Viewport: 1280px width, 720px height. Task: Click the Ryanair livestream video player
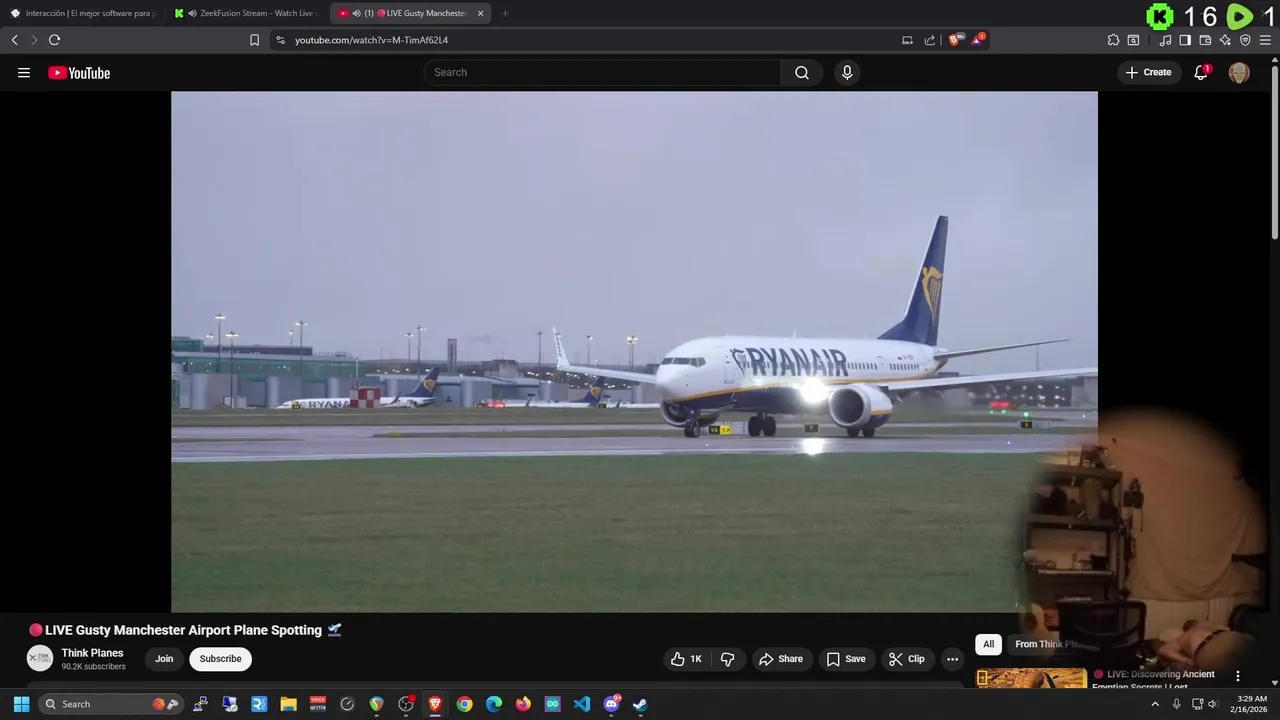(x=634, y=352)
